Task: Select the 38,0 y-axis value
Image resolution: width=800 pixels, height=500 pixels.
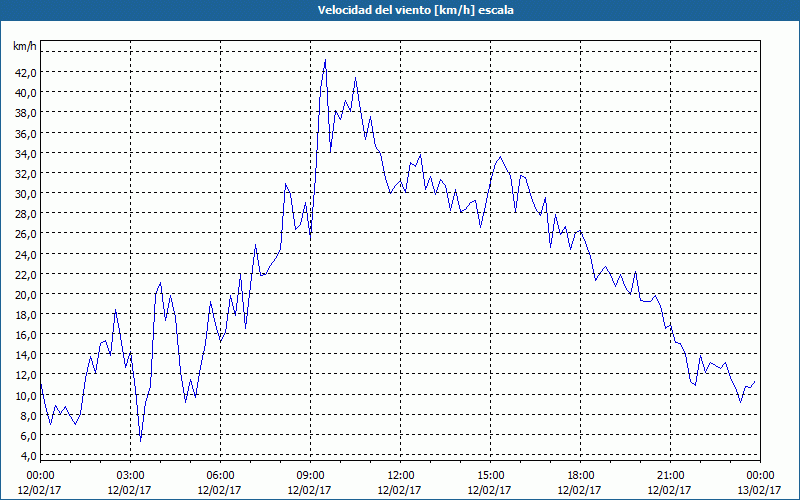Action: 26,113
